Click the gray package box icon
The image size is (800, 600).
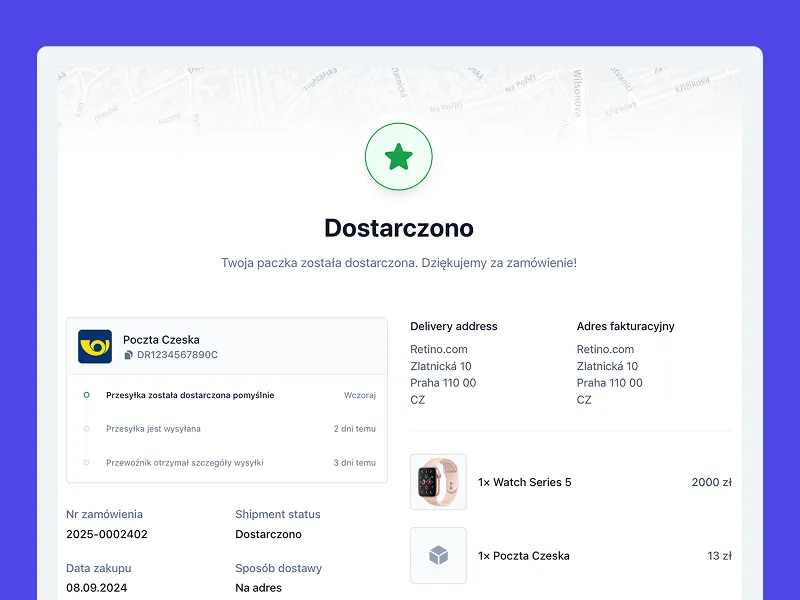(438, 555)
